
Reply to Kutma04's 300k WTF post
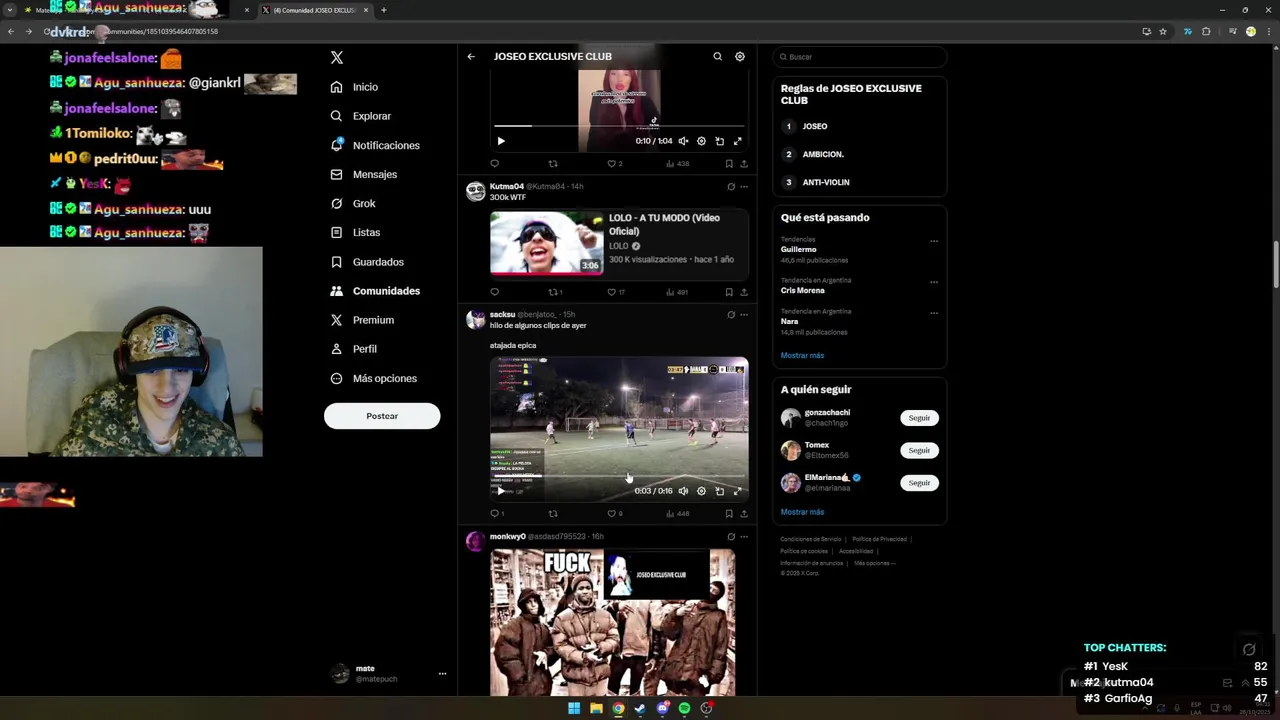tap(494, 292)
